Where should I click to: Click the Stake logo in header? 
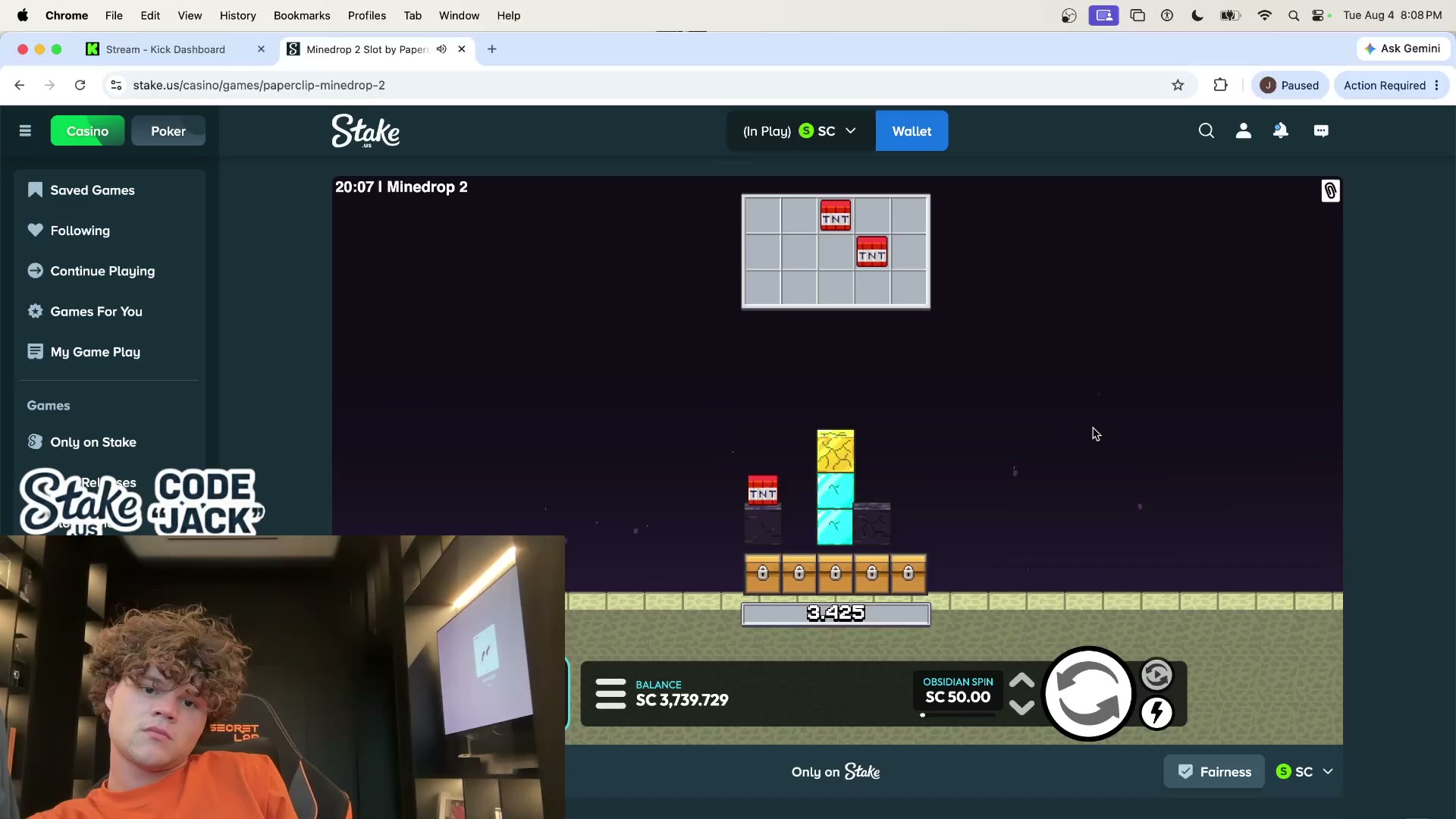point(366,130)
